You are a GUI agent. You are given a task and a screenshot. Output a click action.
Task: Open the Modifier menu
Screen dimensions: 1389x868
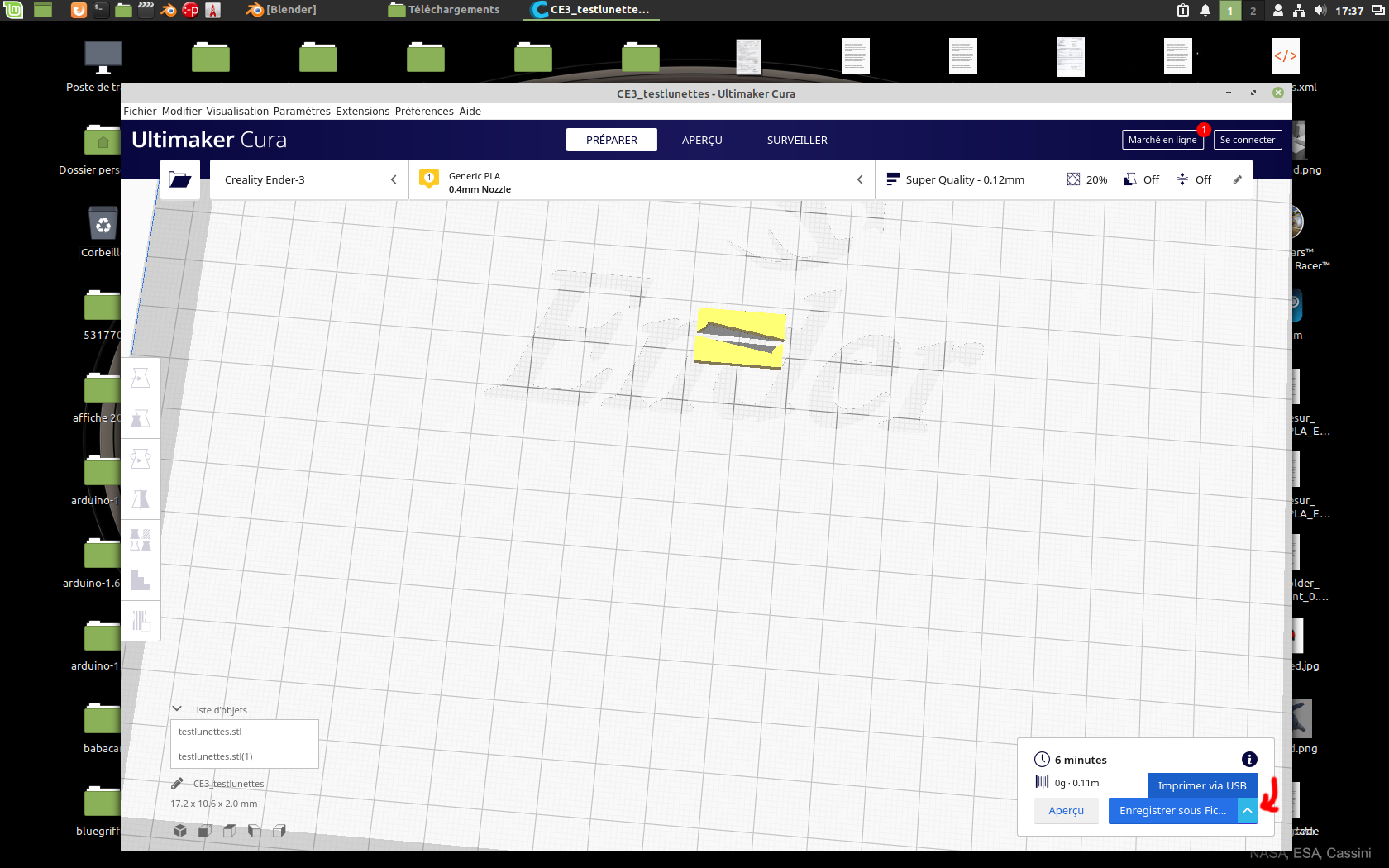click(182, 112)
